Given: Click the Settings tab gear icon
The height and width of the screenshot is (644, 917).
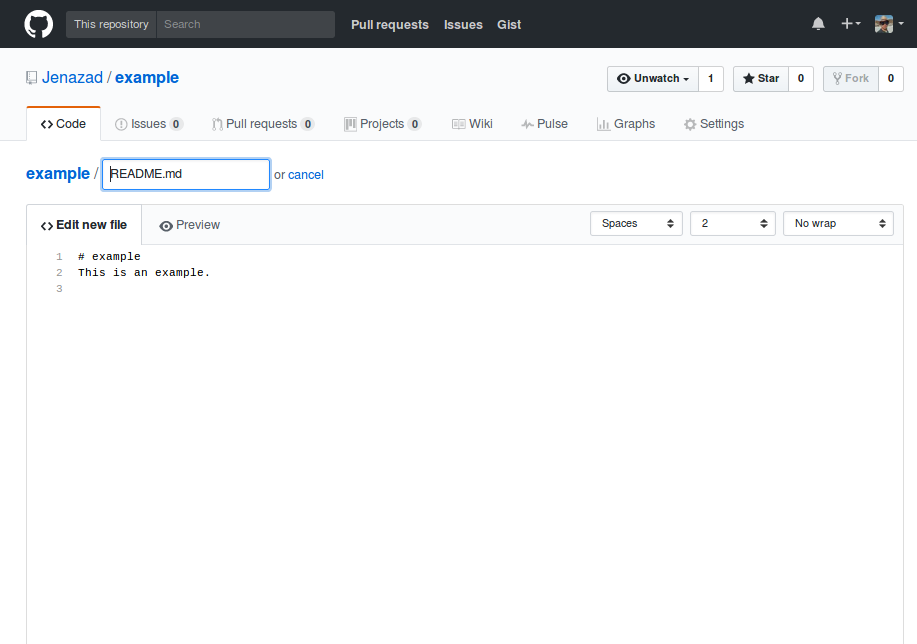Looking at the screenshot, I should (x=690, y=125).
